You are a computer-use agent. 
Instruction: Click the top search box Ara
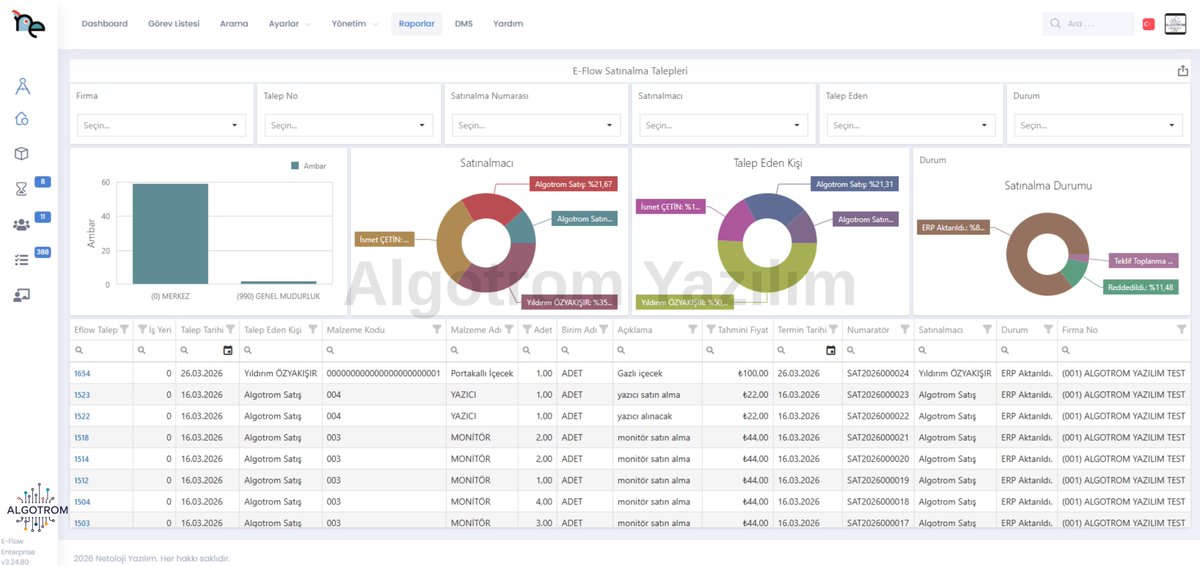(1088, 23)
